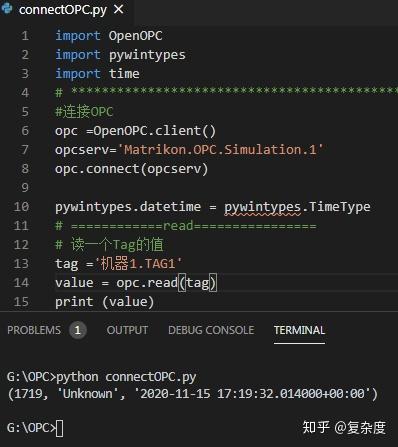This screenshot has height=447, width=398.
Task: Click the '#连接OPC' comment
Action: click(84, 112)
